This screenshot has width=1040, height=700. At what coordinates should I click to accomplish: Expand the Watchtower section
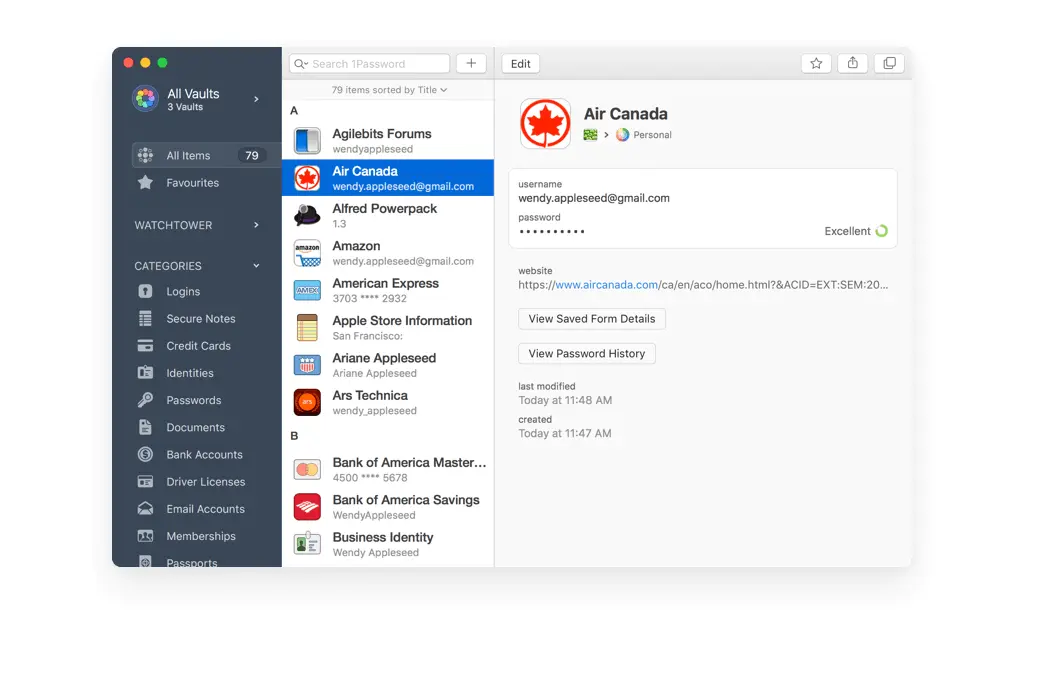(x=256, y=225)
